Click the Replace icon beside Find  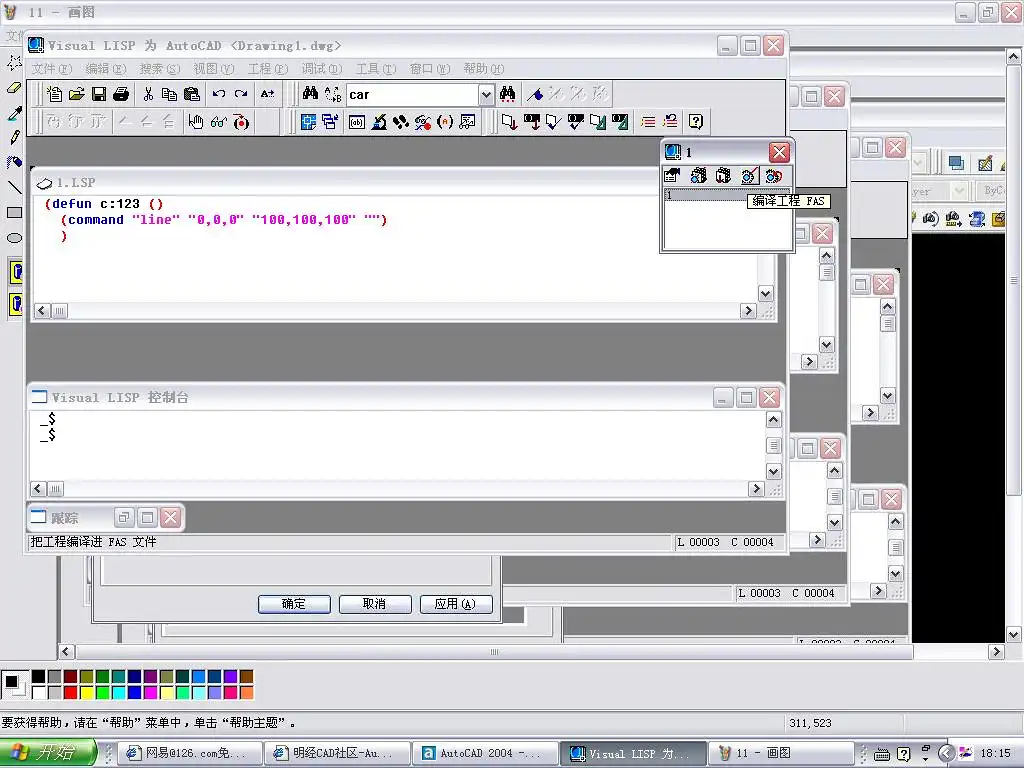click(x=332, y=94)
